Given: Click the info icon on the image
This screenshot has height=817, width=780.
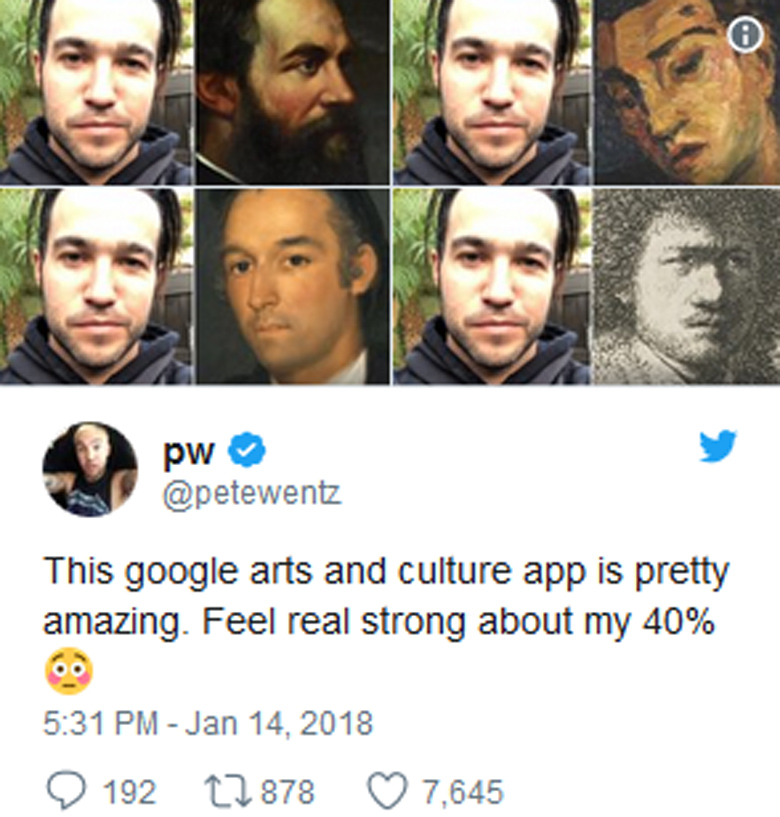Looking at the screenshot, I should point(745,34).
